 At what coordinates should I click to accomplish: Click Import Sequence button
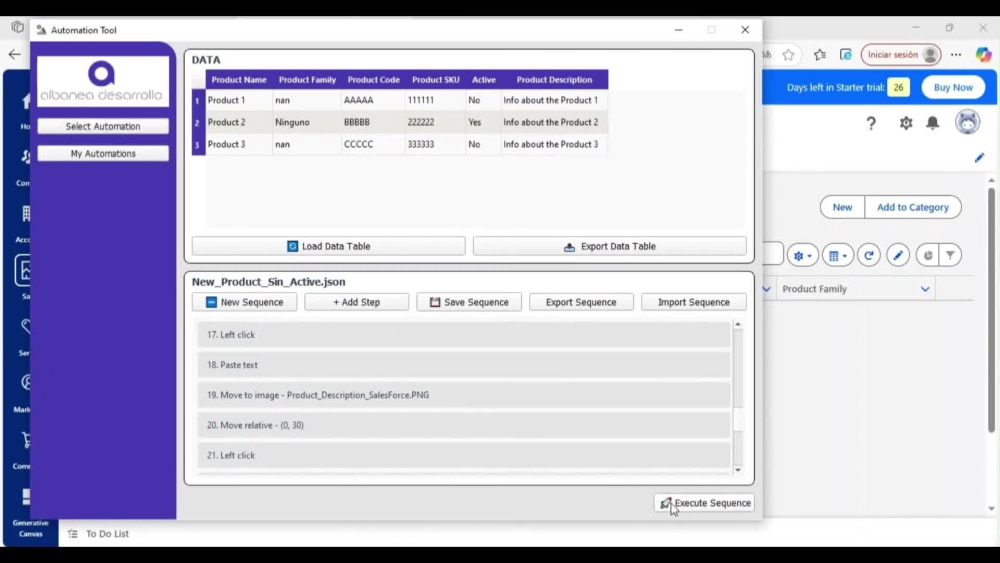(694, 302)
